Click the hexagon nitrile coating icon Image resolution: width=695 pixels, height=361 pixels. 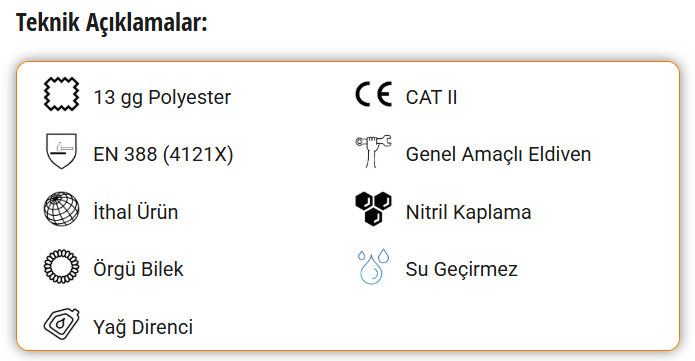[x=374, y=209]
